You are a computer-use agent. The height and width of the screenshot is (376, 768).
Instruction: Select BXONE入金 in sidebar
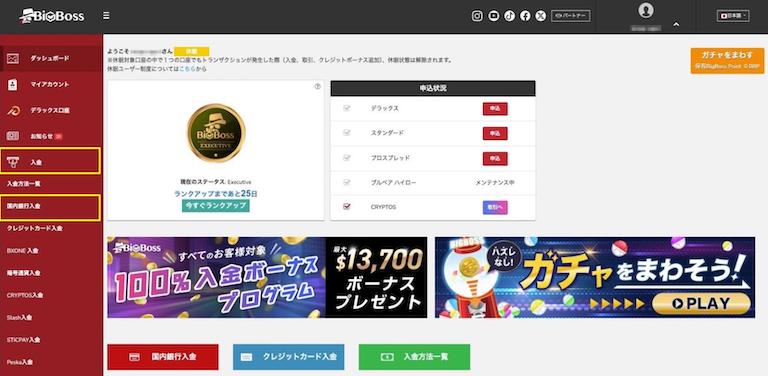click(x=23, y=251)
